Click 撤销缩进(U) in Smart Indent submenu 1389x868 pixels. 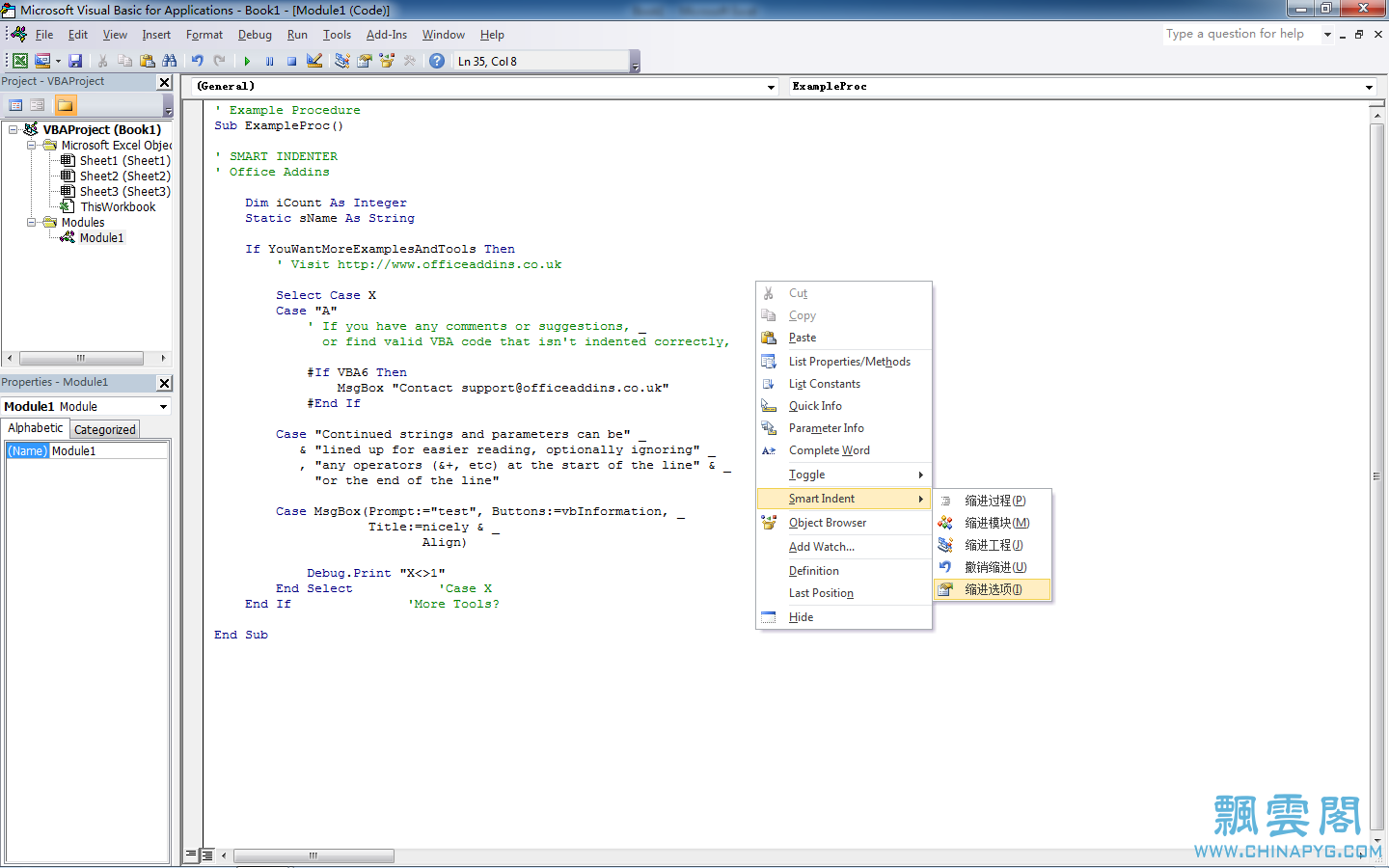pos(993,567)
